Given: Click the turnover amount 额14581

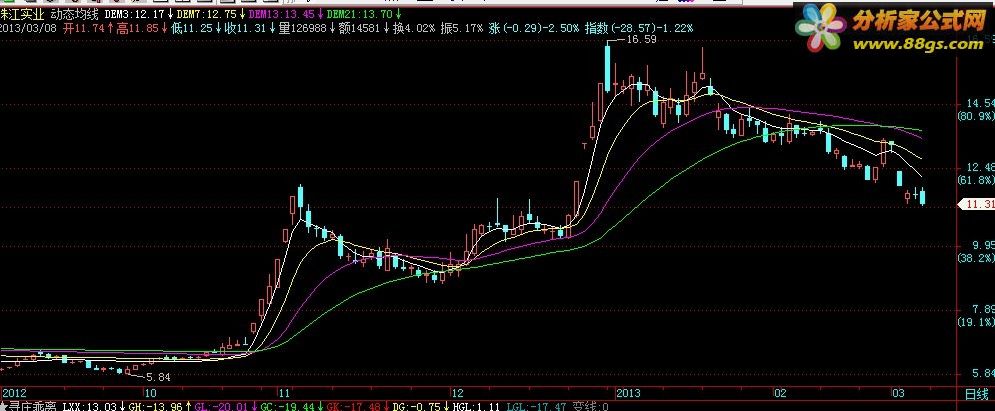Looking at the screenshot, I should pos(359,28).
